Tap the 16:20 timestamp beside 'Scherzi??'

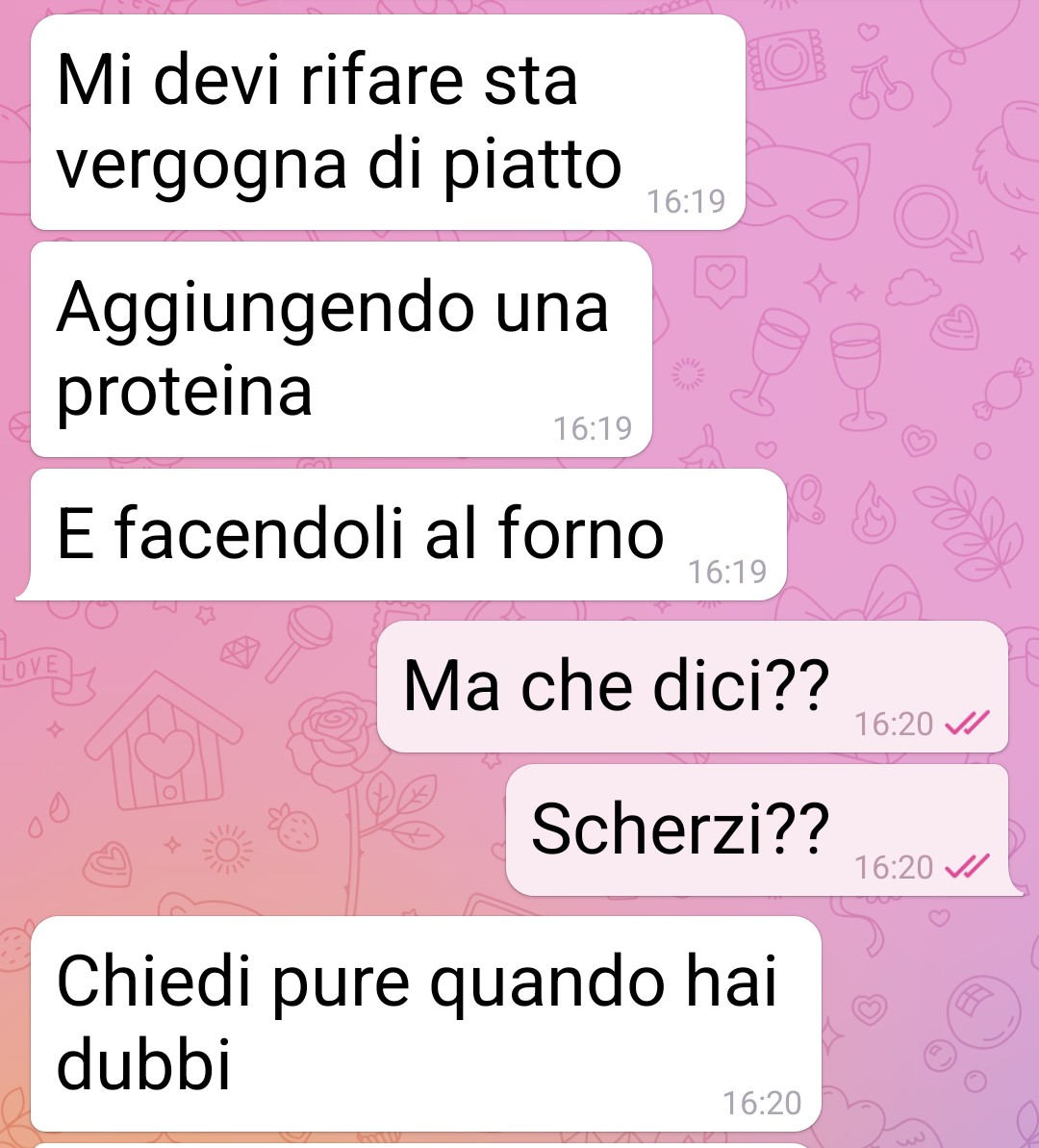[894, 868]
